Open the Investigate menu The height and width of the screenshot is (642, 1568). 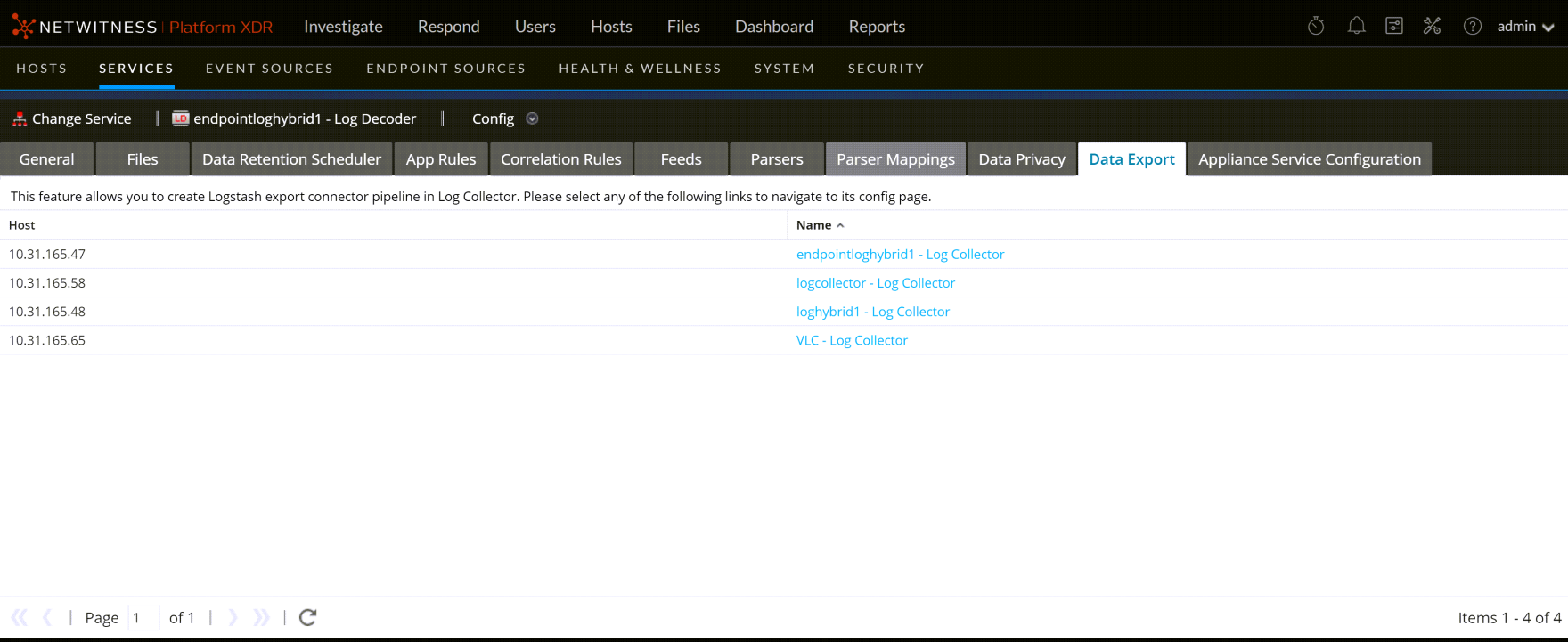coord(343,27)
